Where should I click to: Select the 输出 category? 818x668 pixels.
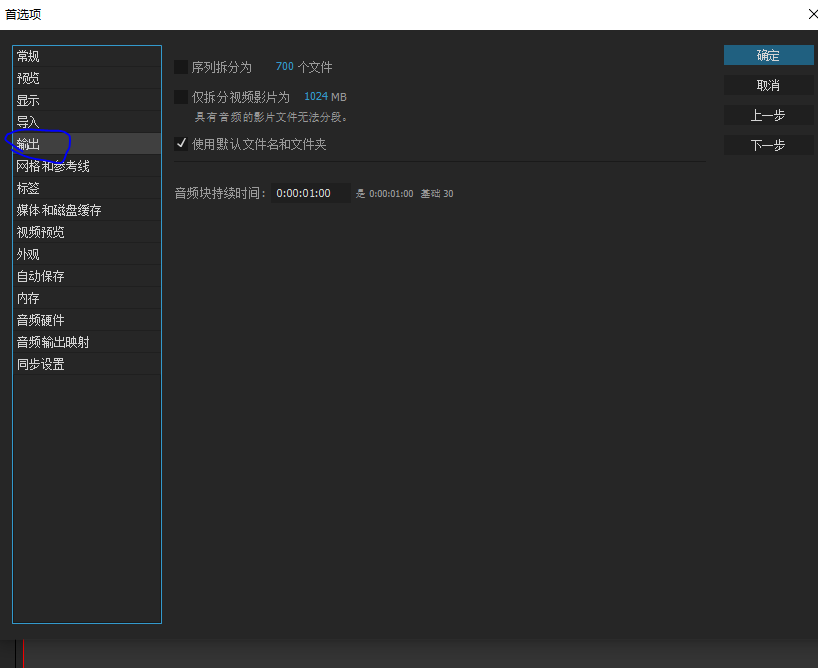point(87,144)
